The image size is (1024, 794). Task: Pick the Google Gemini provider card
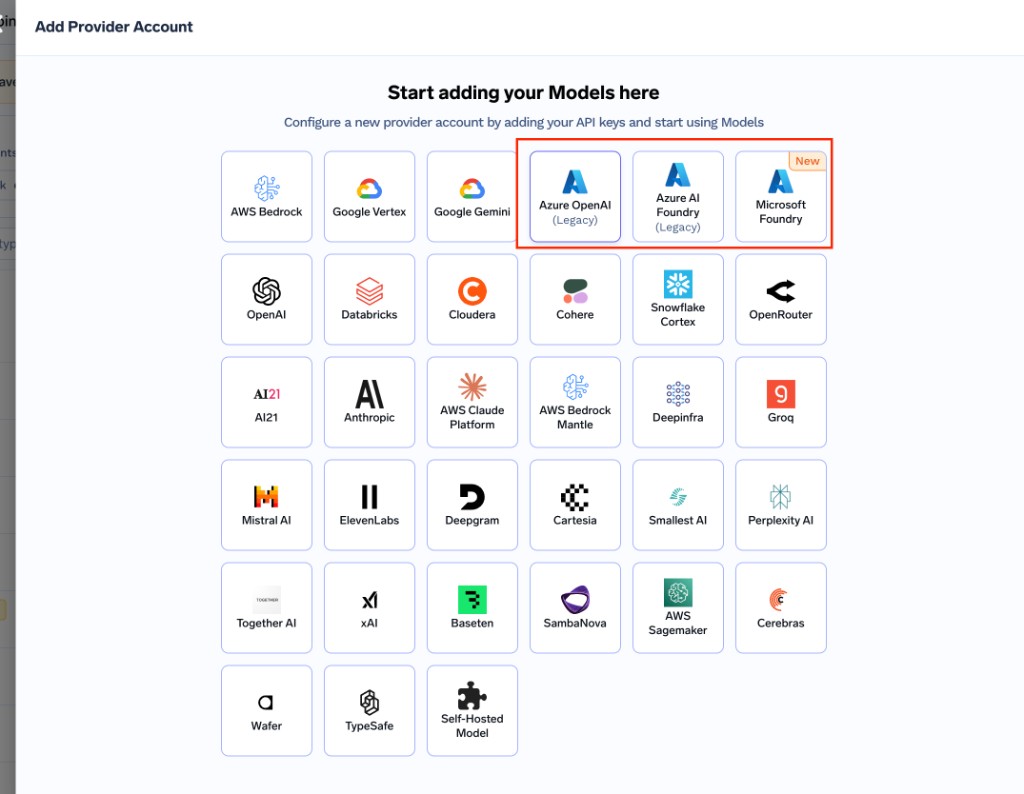coord(472,197)
